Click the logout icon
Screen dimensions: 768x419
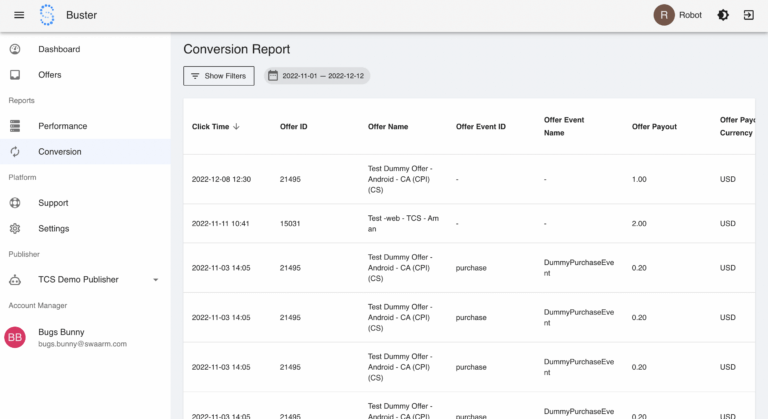[748, 15]
